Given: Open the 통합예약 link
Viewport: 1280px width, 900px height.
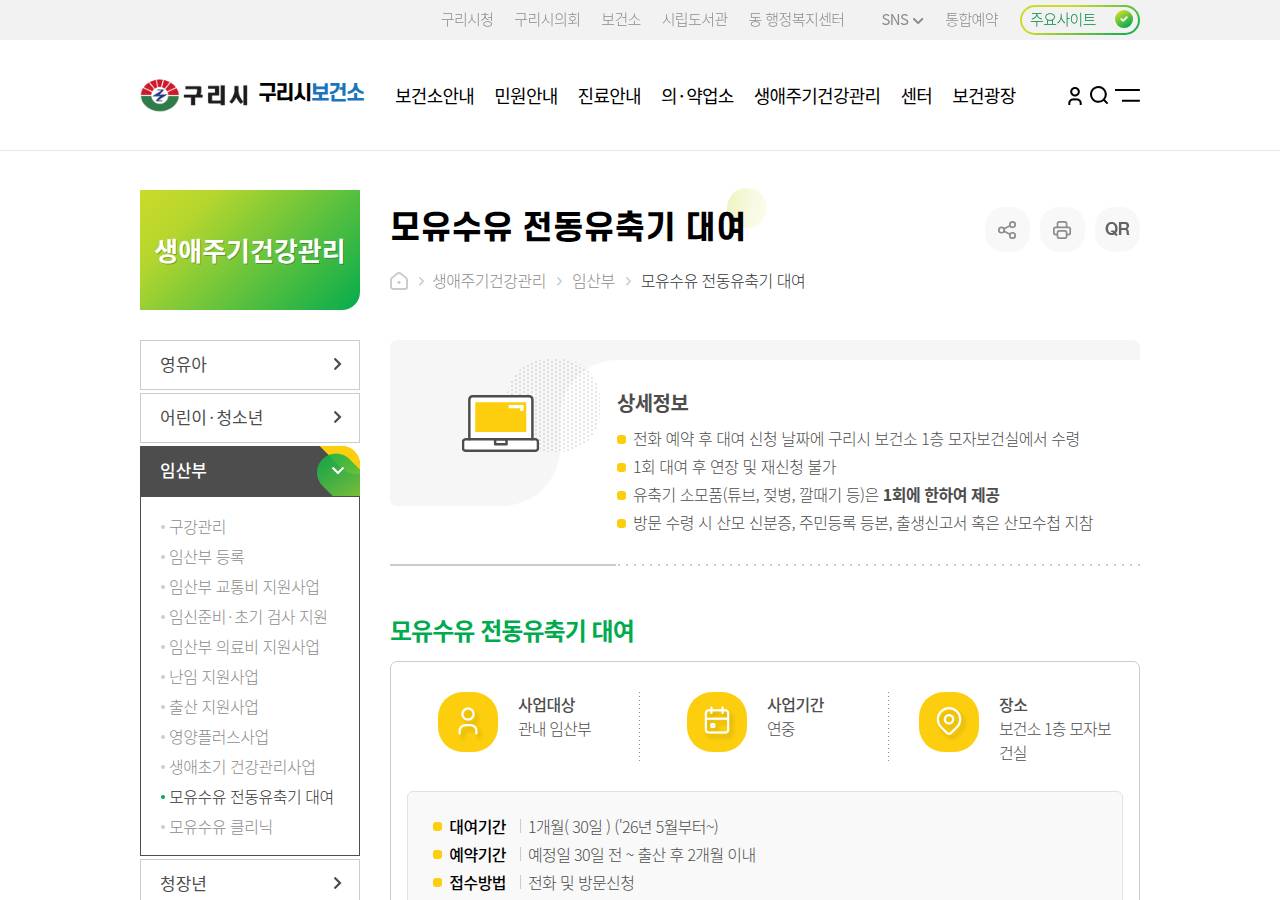Looking at the screenshot, I should click(x=972, y=20).
